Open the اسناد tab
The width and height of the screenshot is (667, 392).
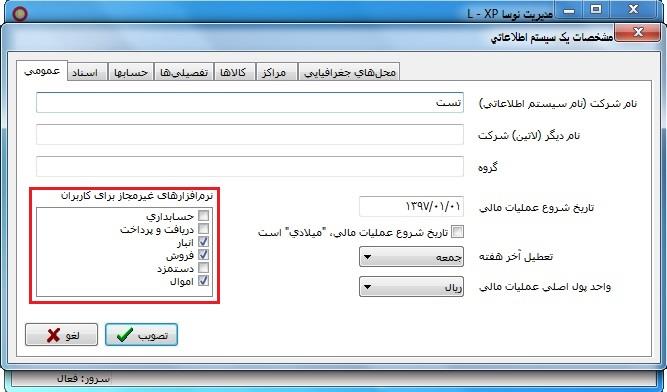(x=88, y=72)
